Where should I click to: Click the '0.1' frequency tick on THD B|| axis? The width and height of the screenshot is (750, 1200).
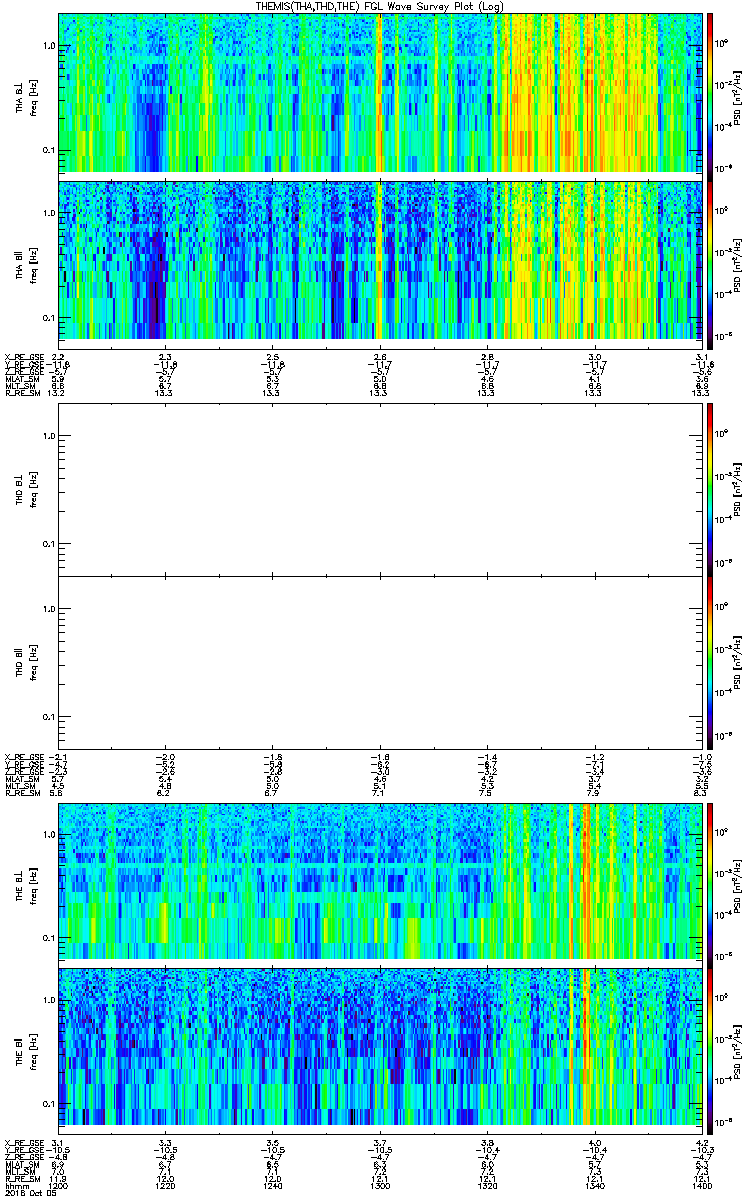click(x=49, y=718)
